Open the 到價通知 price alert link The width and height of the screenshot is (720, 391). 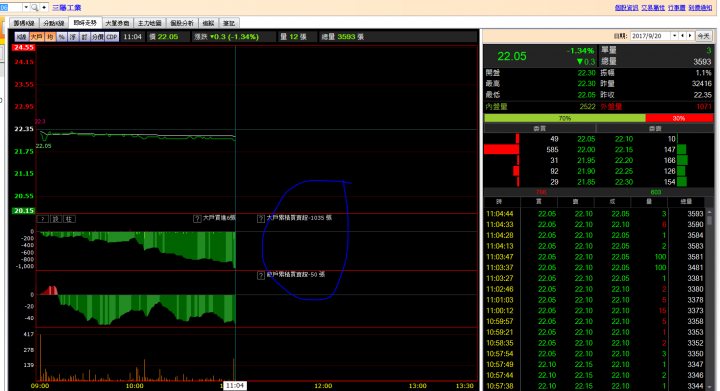(700, 8)
